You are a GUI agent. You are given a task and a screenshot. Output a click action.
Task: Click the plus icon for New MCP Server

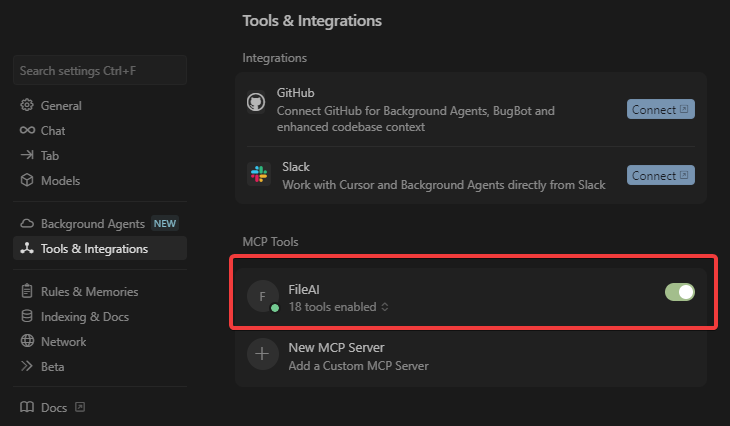[x=263, y=355]
